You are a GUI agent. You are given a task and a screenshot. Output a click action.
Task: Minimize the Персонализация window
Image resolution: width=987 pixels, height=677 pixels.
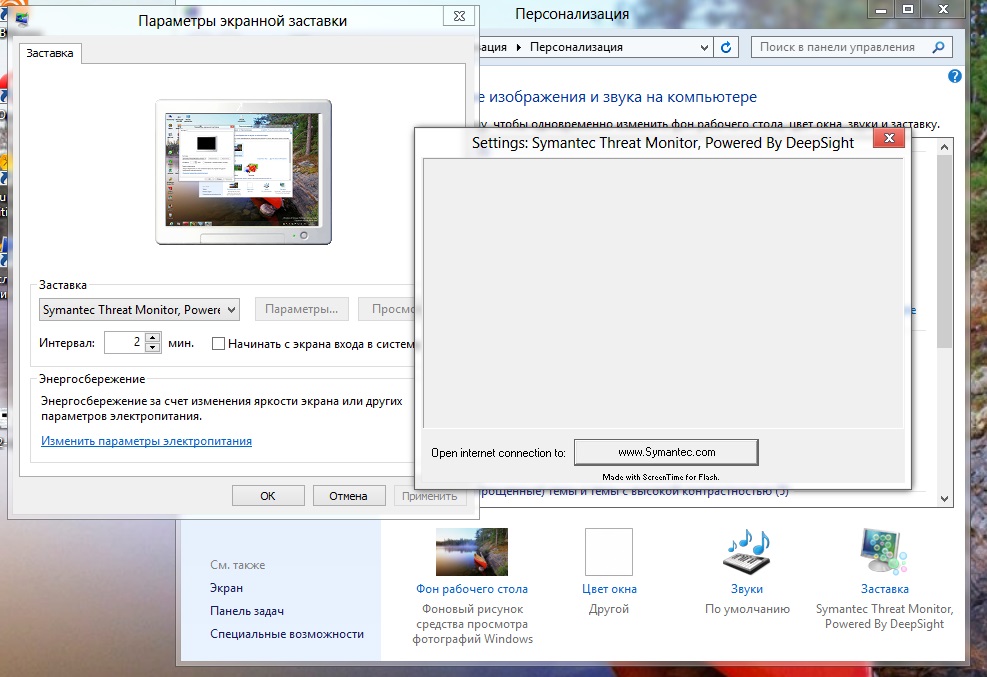[881, 9]
